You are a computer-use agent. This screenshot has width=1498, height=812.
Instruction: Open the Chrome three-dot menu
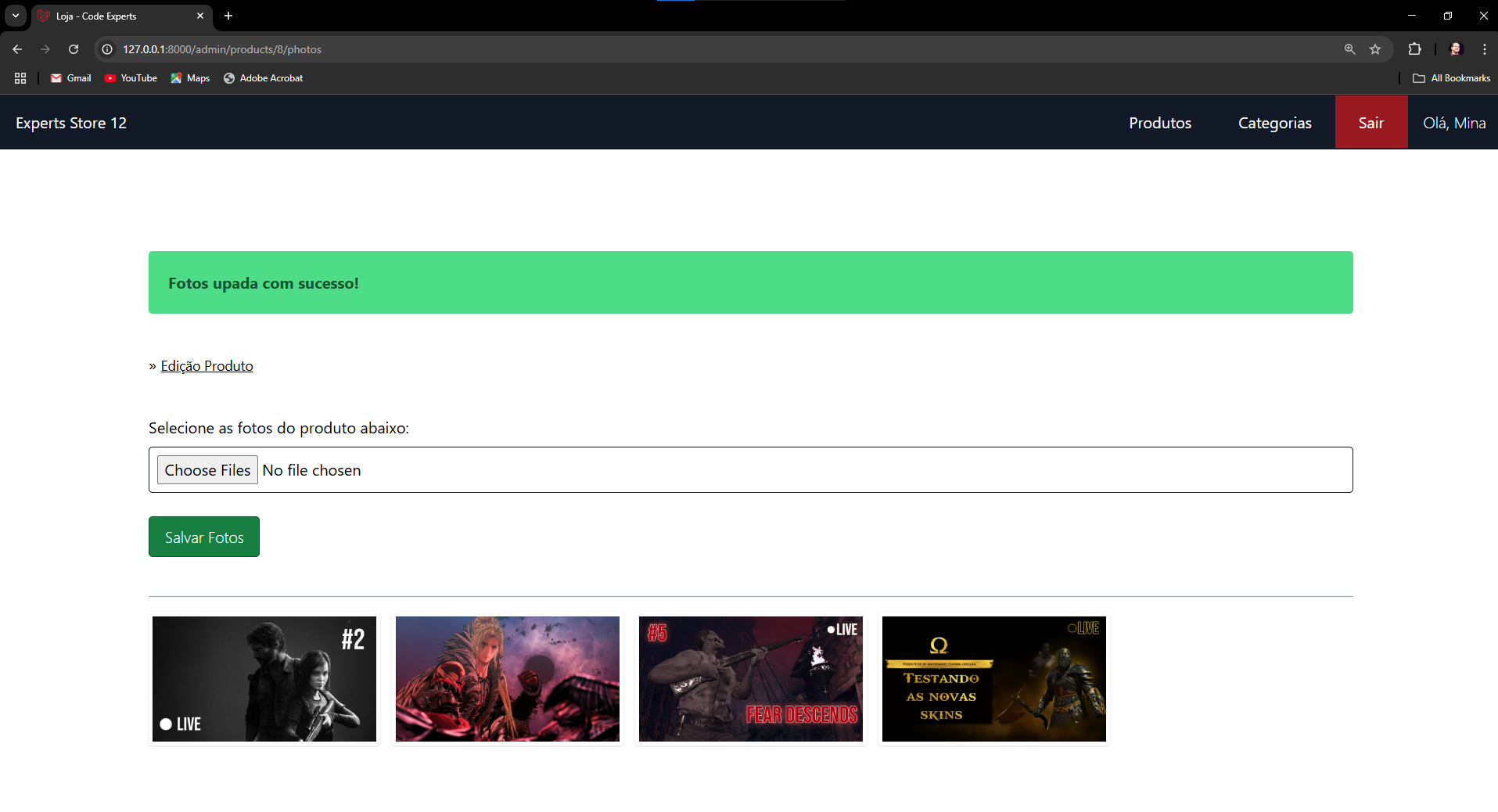1484,49
